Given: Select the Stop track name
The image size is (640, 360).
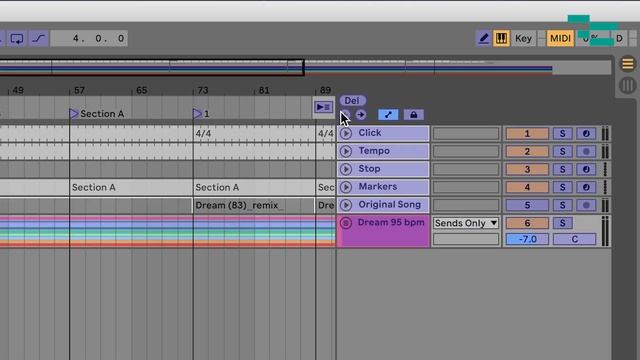Looking at the screenshot, I should point(369,169).
